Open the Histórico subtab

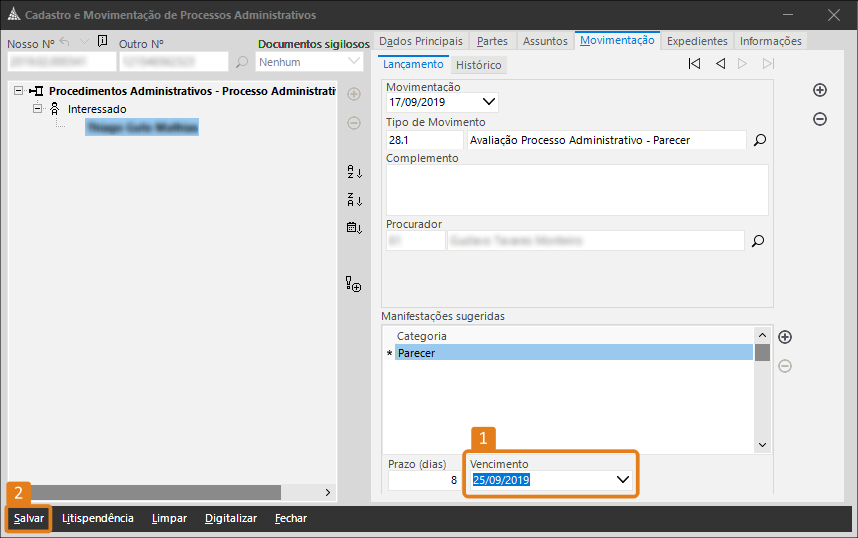478,65
